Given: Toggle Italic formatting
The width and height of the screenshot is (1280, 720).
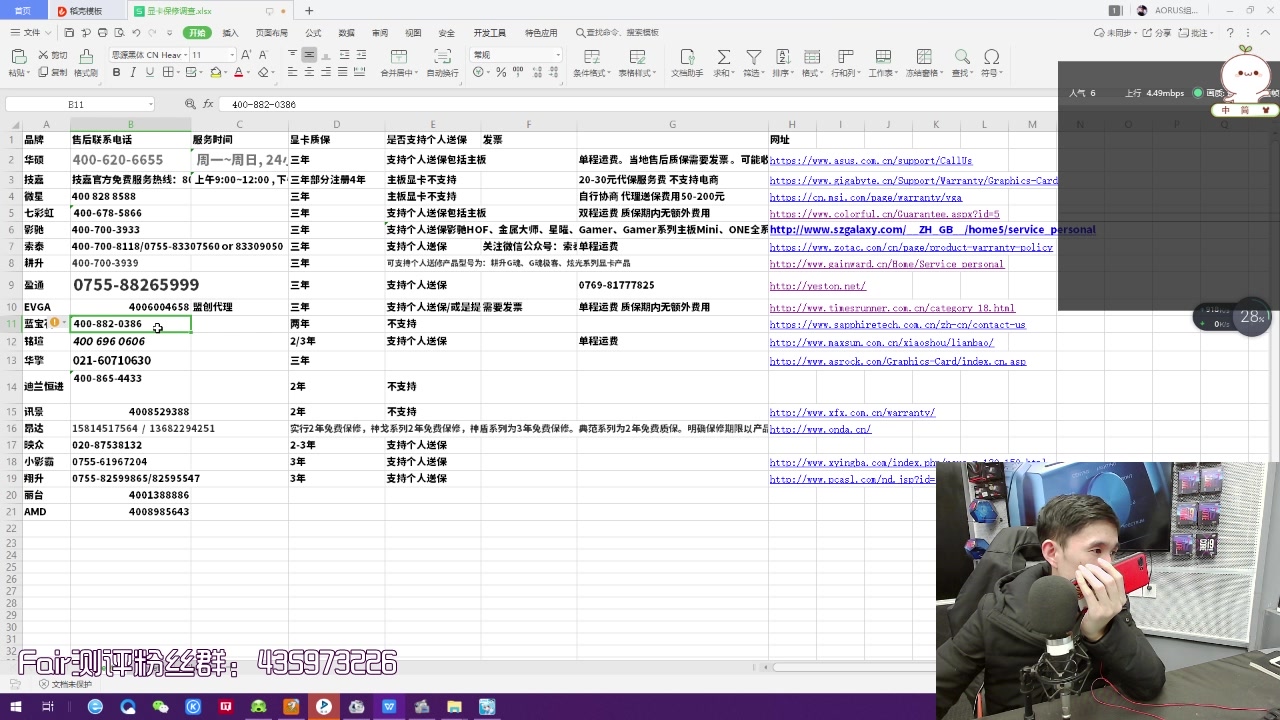Looking at the screenshot, I should click(133, 72).
